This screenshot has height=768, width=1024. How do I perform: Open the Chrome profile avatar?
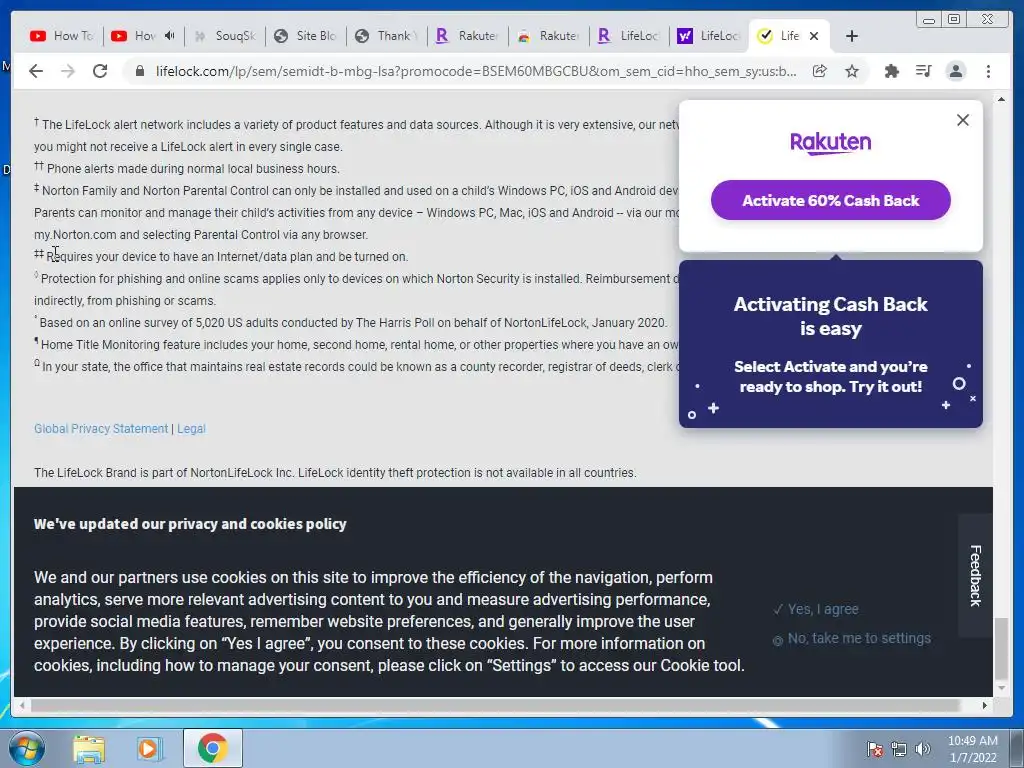[955, 71]
